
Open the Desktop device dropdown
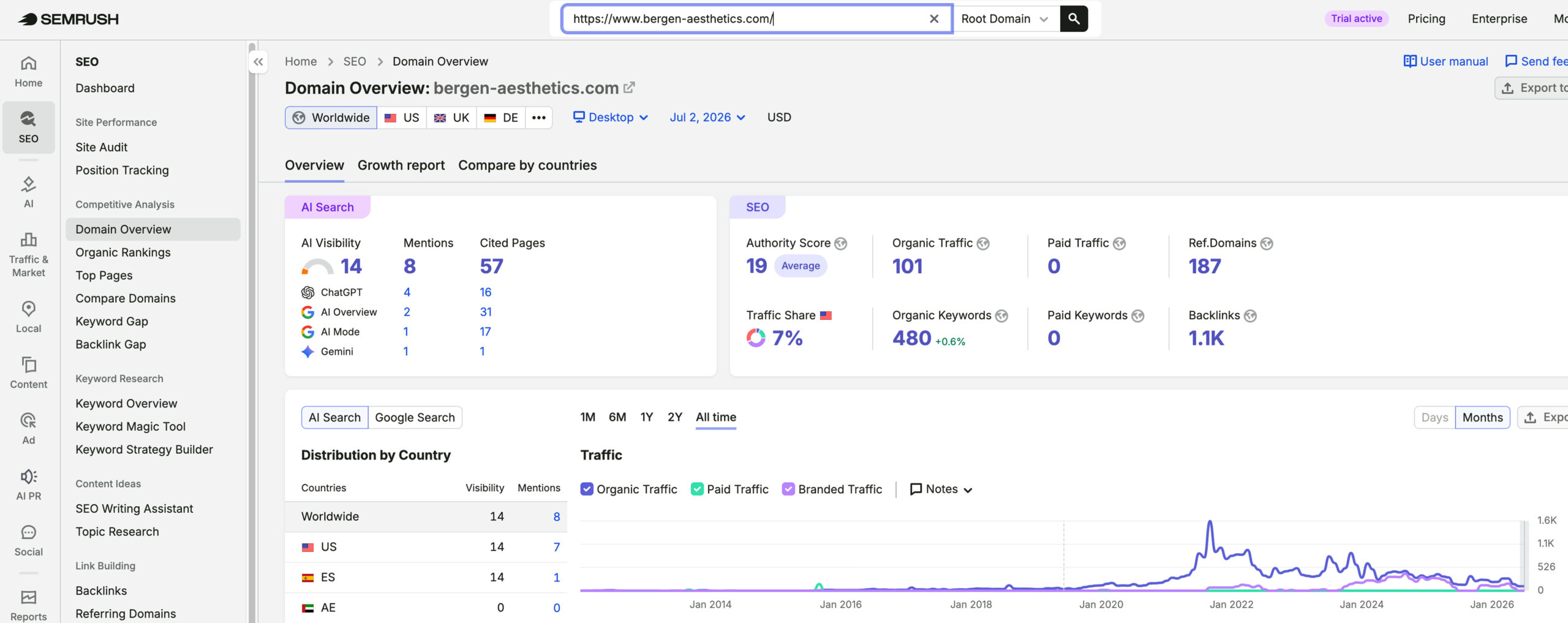(x=610, y=118)
